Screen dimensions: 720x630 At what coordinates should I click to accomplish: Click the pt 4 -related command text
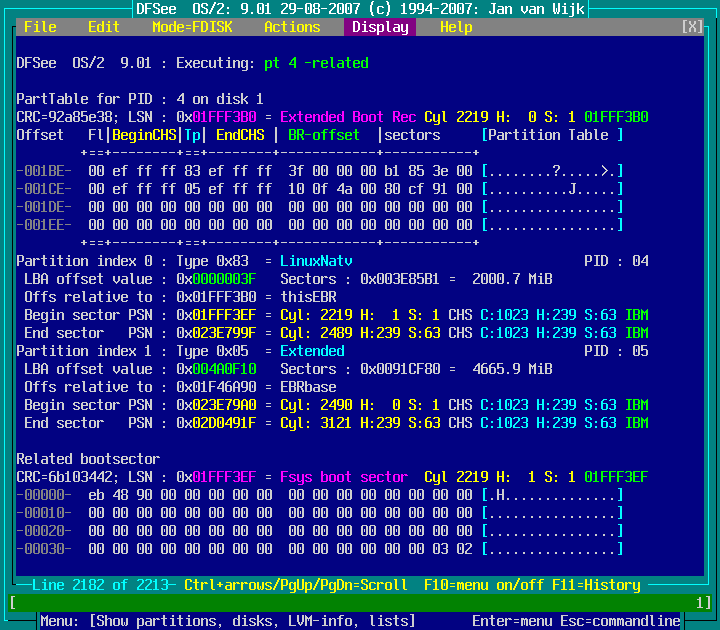coord(316,63)
